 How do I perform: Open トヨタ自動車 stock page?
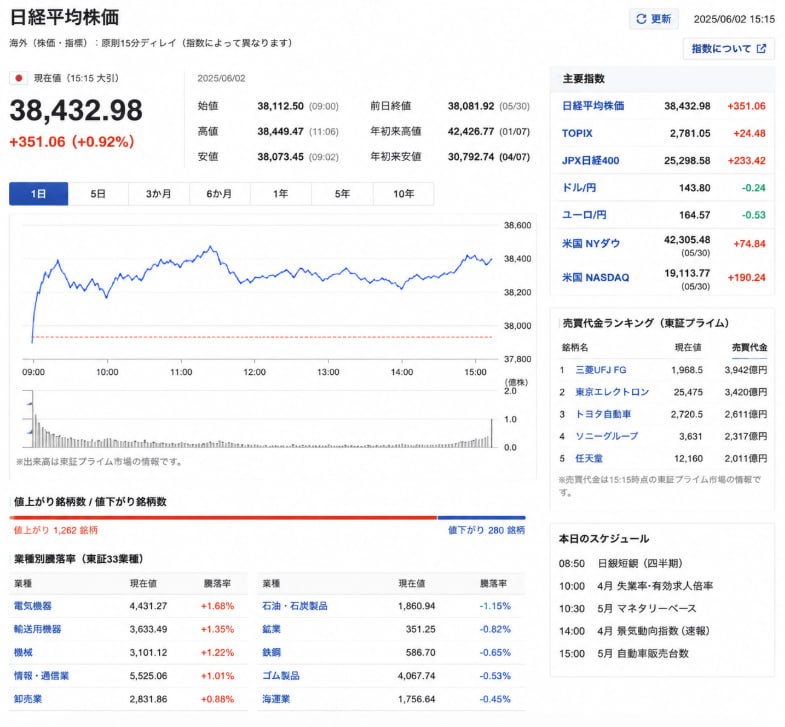point(603,414)
